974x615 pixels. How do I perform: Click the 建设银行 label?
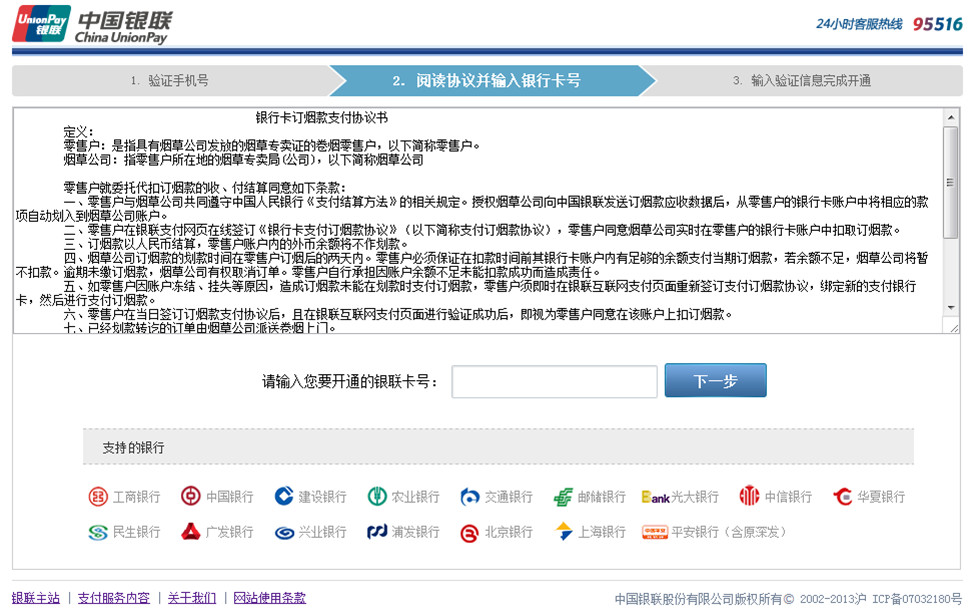tap(322, 497)
